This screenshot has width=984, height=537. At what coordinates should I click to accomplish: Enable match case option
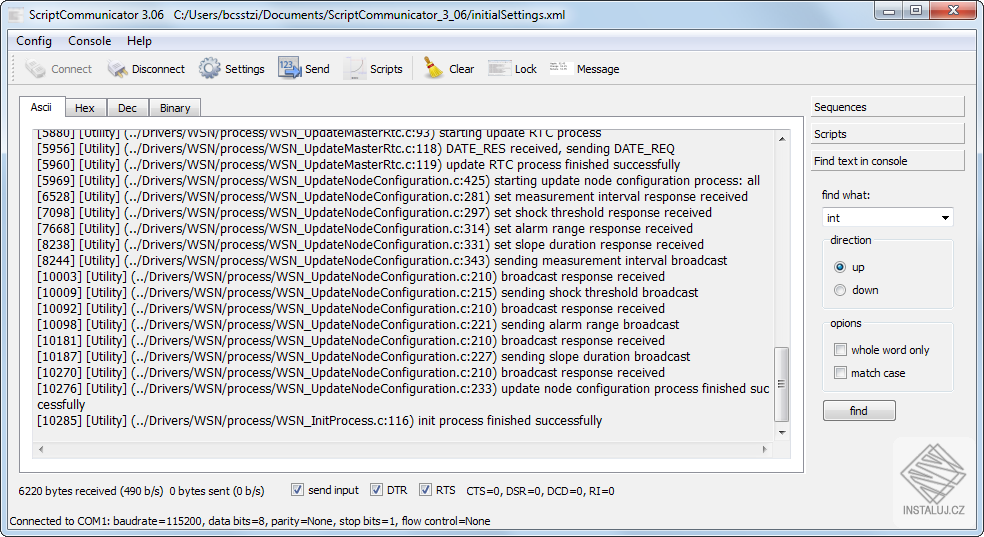840,373
